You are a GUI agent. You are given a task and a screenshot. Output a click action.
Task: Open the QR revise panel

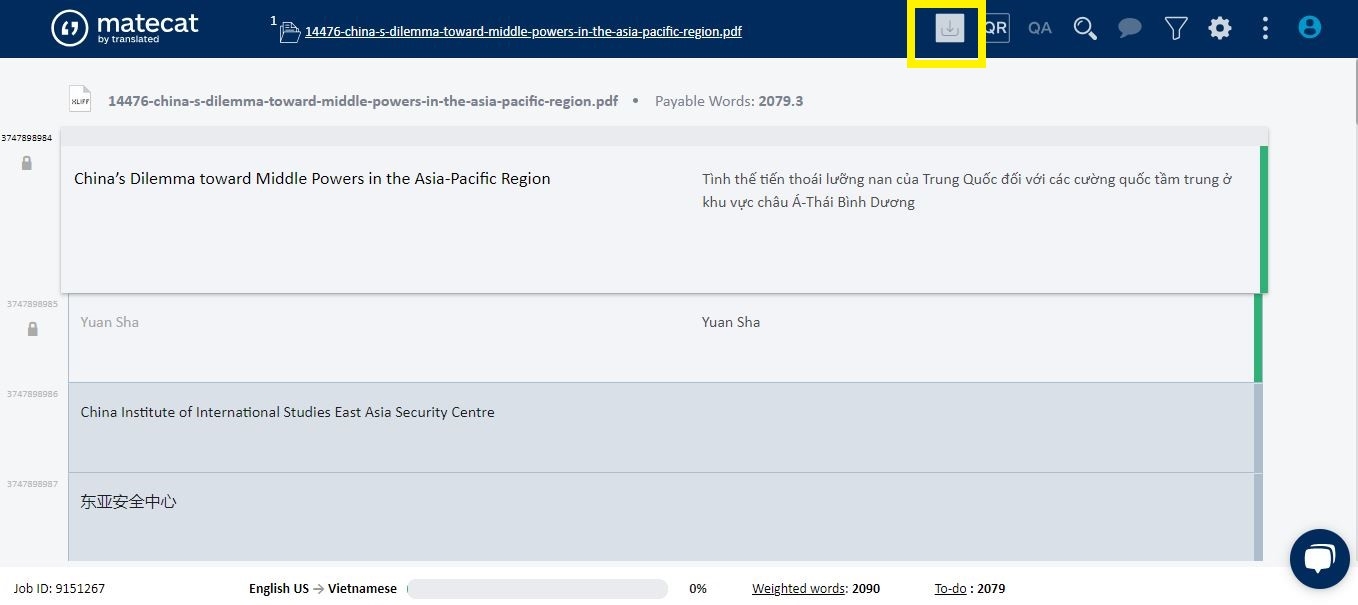[x=996, y=28]
